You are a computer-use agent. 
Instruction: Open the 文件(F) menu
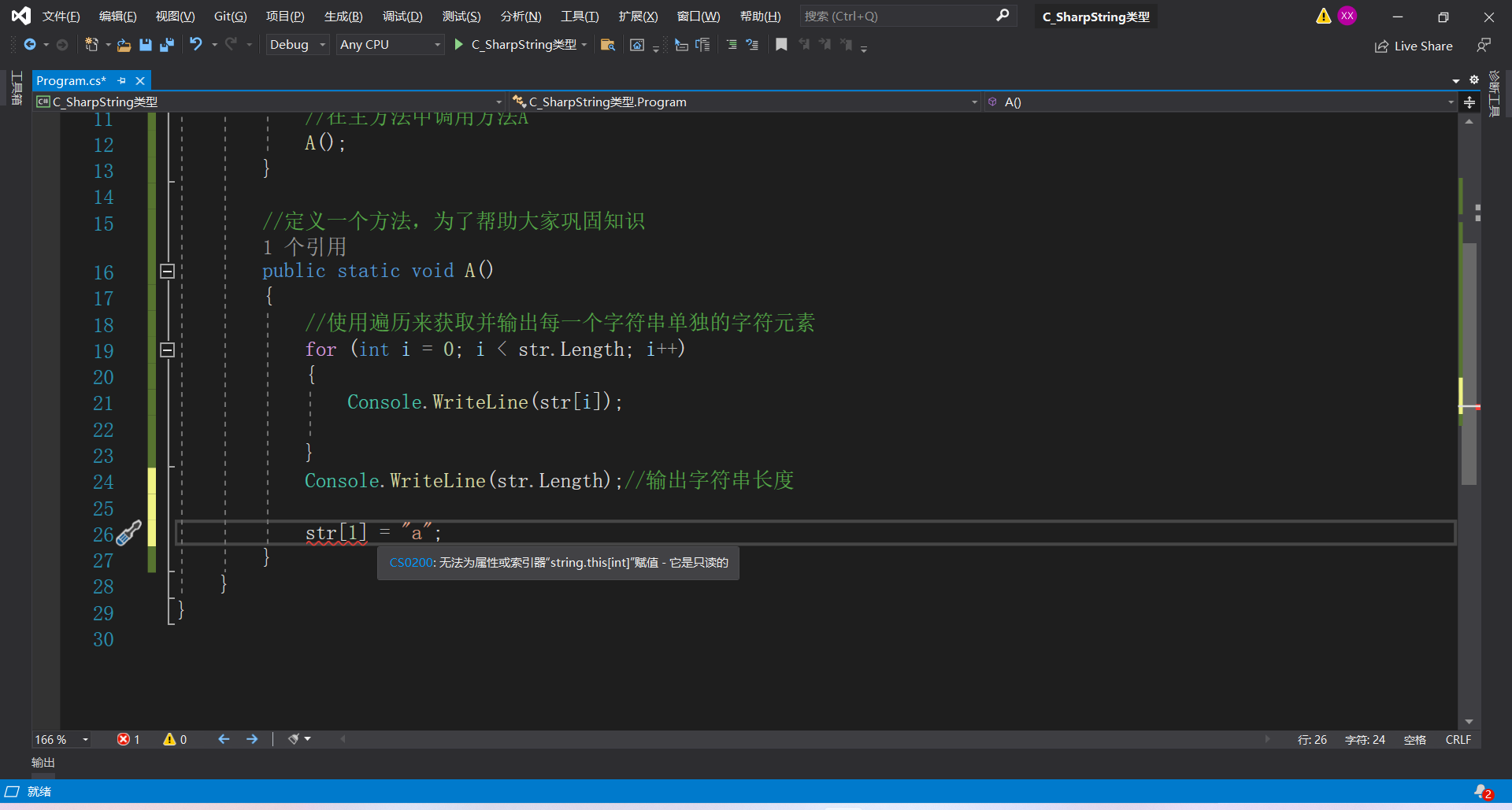(x=61, y=16)
